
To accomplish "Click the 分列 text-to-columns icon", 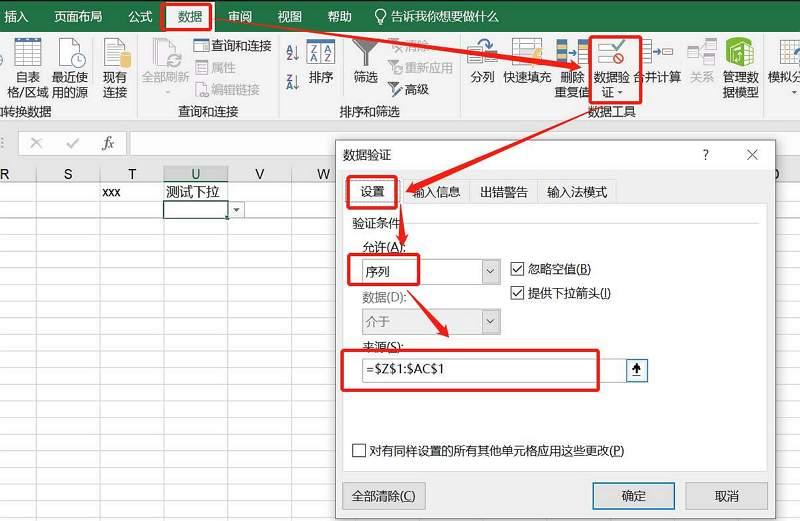I will 482,62.
